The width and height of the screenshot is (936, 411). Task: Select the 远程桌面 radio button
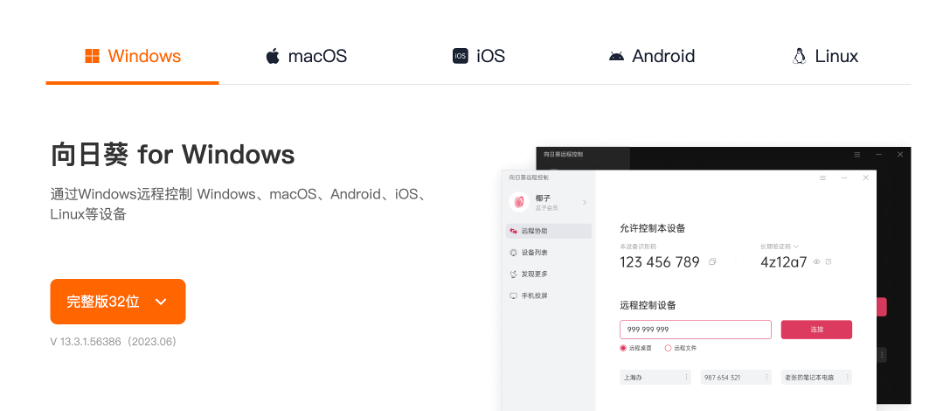tap(636, 348)
